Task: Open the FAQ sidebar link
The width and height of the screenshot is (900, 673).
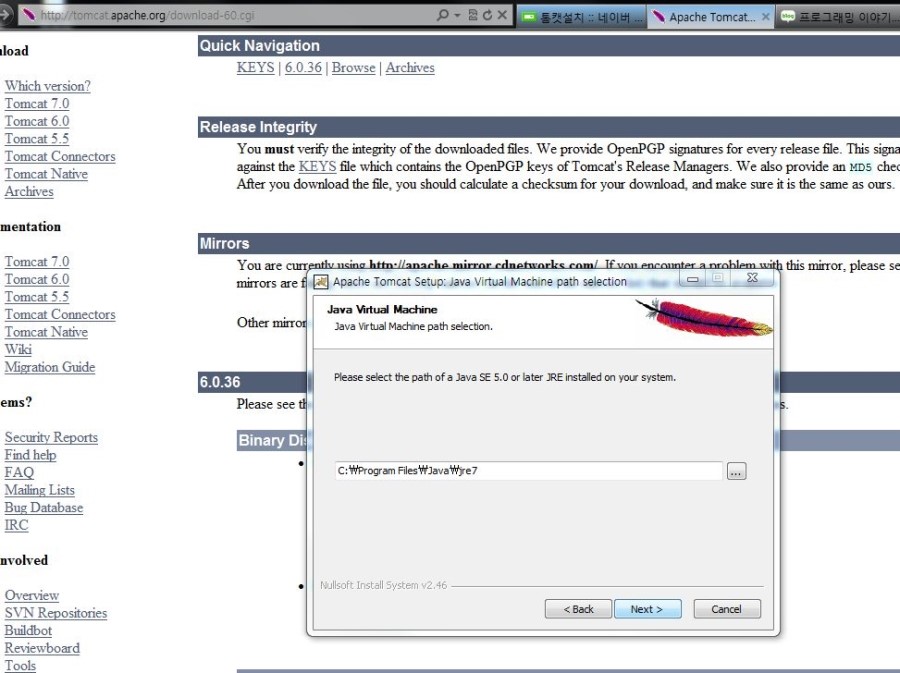Action: click(x=19, y=473)
